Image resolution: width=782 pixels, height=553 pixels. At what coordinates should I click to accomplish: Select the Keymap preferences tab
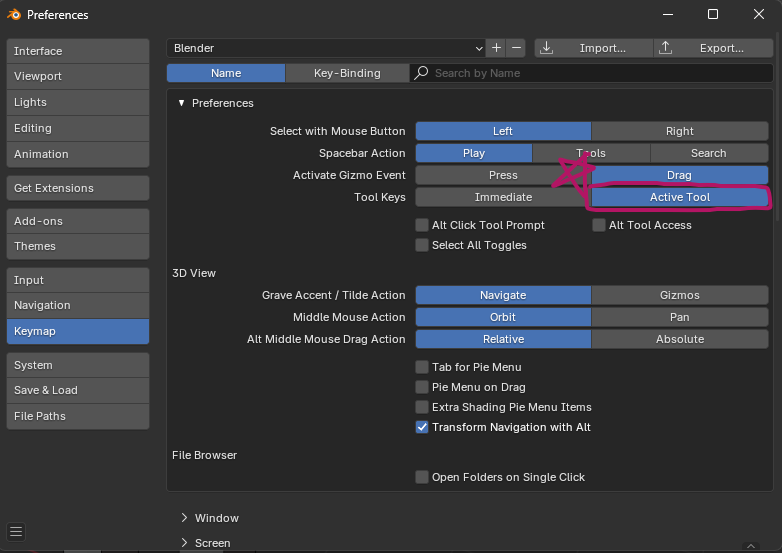pyautogui.click(x=78, y=331)
